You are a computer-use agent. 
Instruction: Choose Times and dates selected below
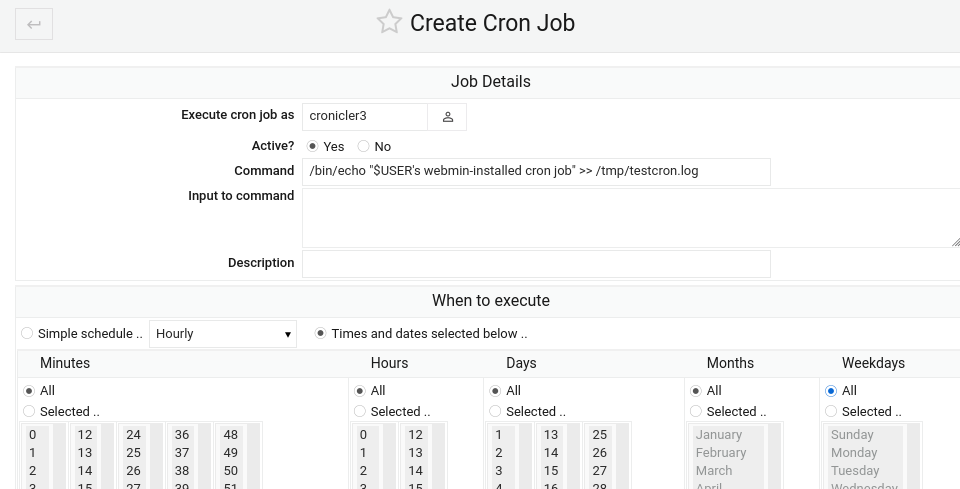pos(321,333)
